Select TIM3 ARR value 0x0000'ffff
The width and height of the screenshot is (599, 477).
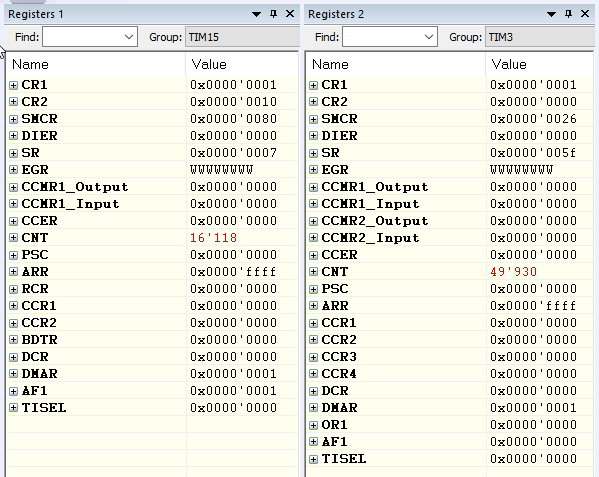click(x=533, y=306)
